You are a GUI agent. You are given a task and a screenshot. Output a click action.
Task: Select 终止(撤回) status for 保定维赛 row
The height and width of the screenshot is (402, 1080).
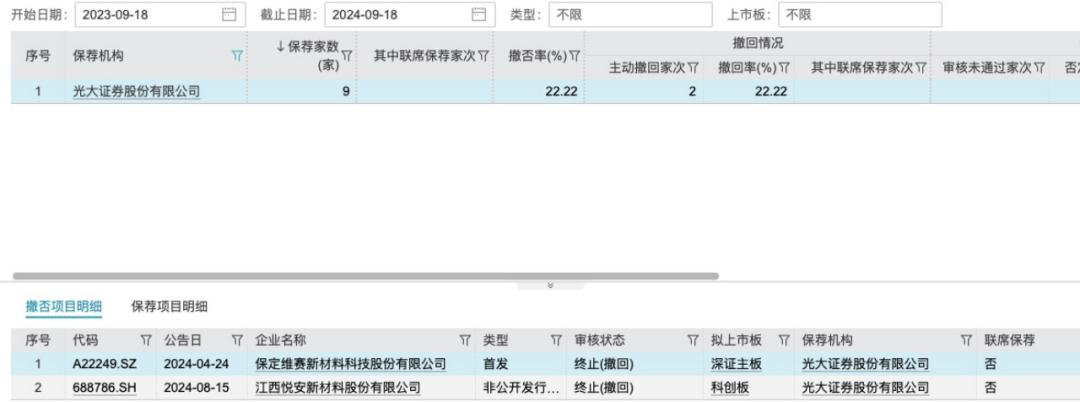click(634, 364)
